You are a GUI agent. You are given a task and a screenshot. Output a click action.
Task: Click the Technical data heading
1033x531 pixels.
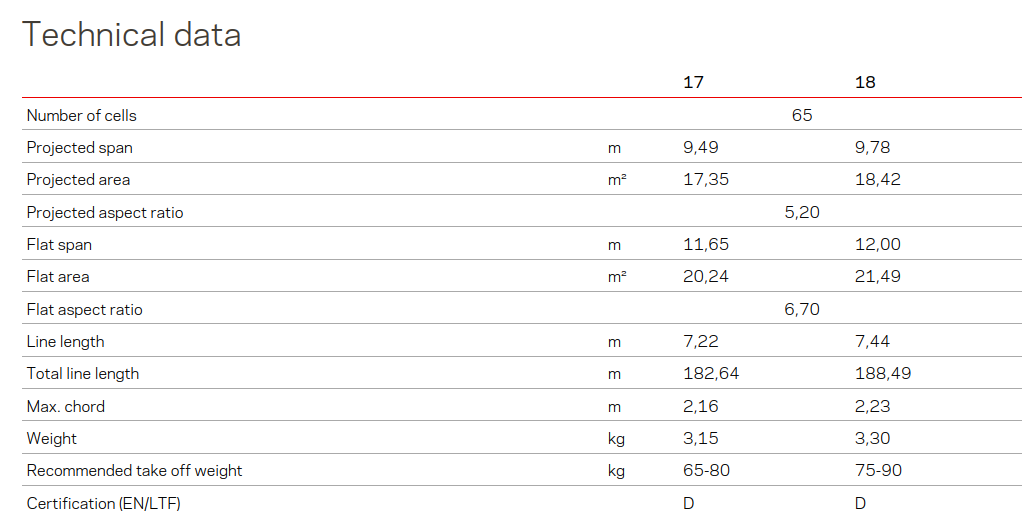(x=132, y=35)
